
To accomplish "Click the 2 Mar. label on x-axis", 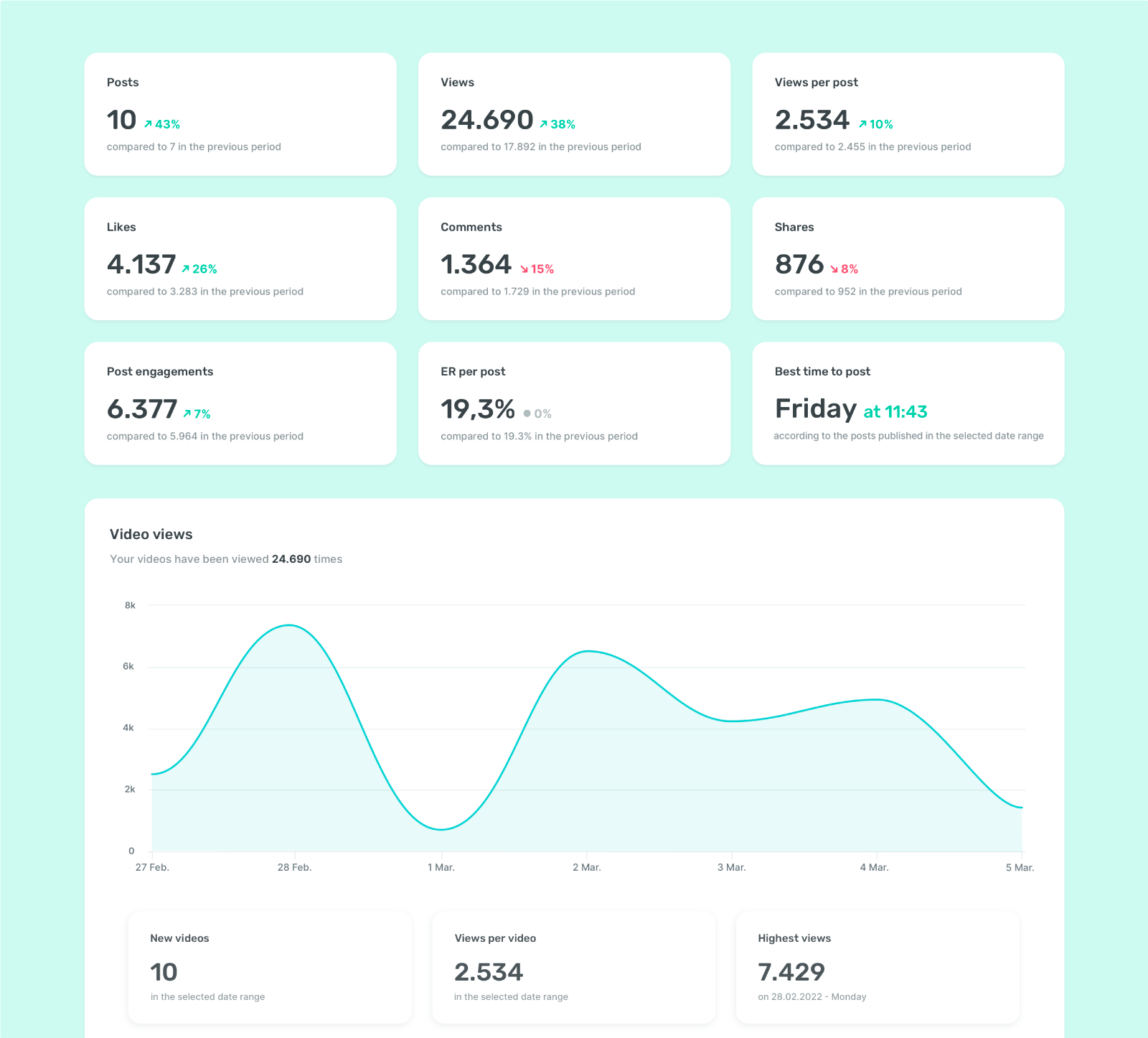I will tap(586, 867).
